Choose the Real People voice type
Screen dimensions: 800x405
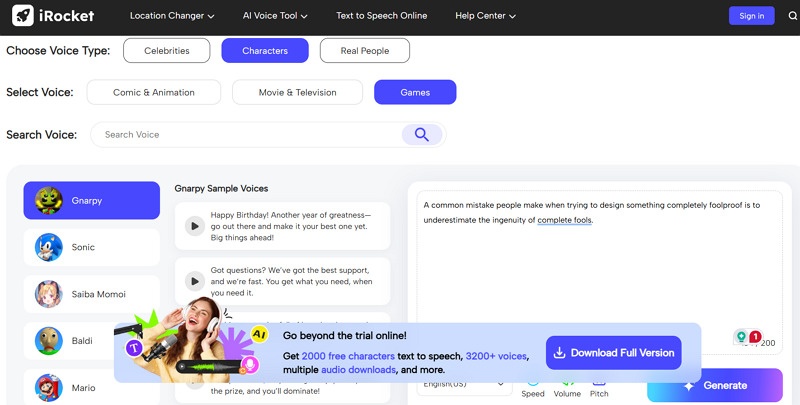coord(365,50)
